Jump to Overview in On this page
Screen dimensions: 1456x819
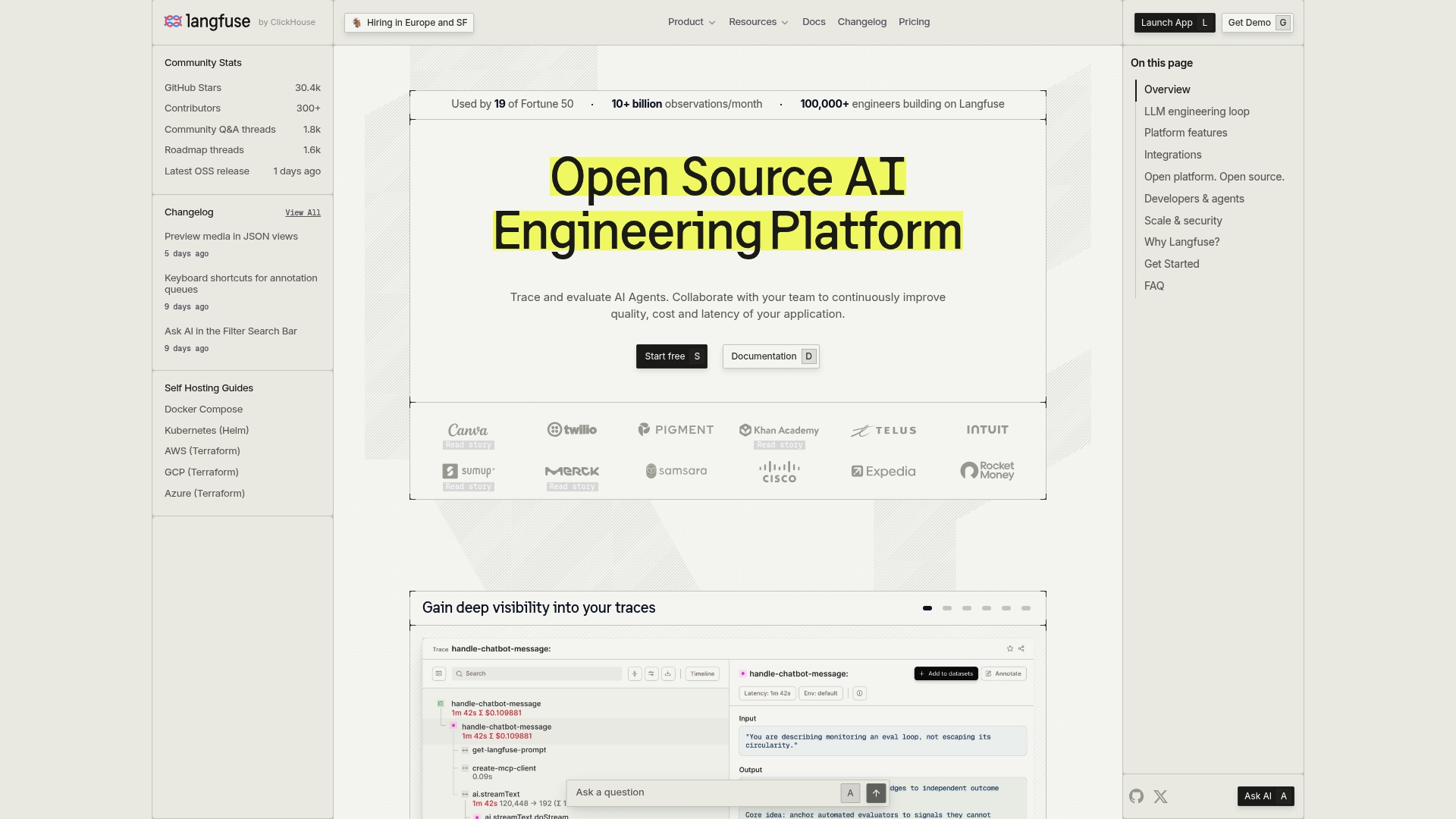1167,89
